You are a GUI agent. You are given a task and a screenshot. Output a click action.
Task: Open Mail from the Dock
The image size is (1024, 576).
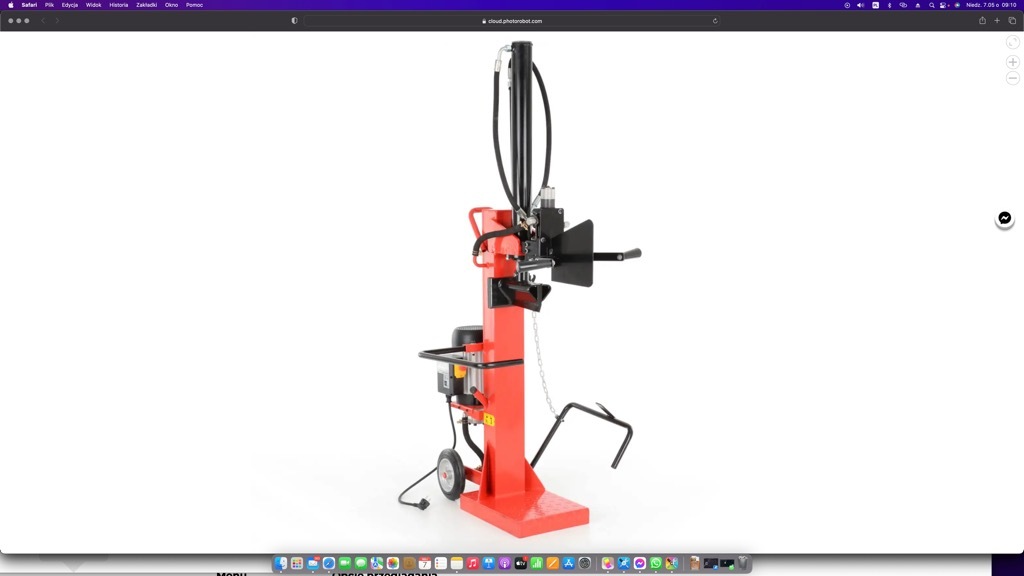(313, 564)
